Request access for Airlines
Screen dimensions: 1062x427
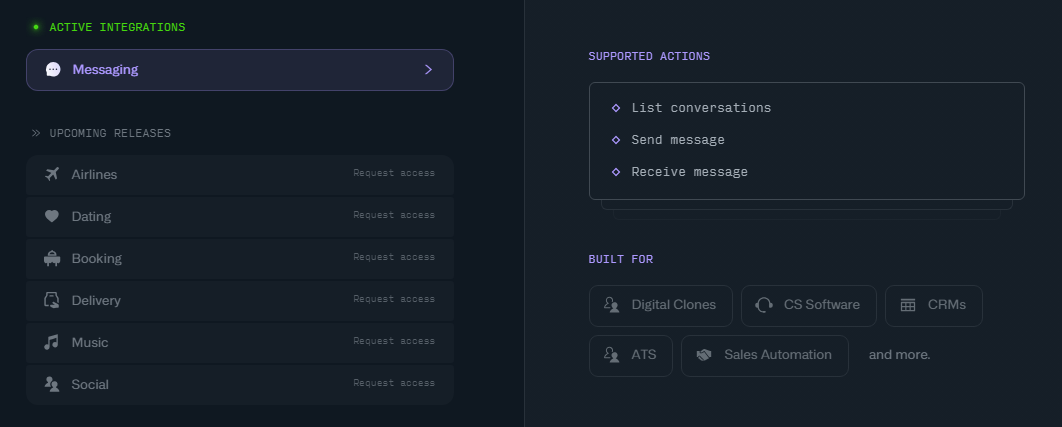tap(394, 174)
